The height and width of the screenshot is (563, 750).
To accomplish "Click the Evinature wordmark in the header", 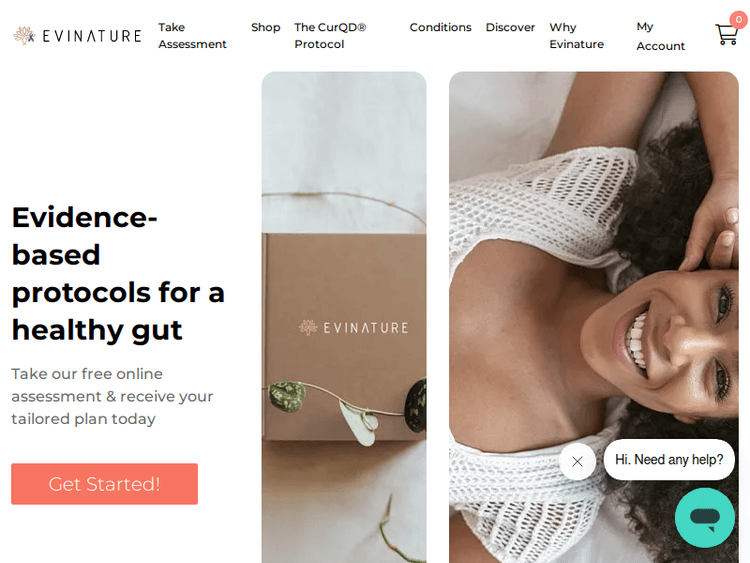I will (x=92, y=36).
